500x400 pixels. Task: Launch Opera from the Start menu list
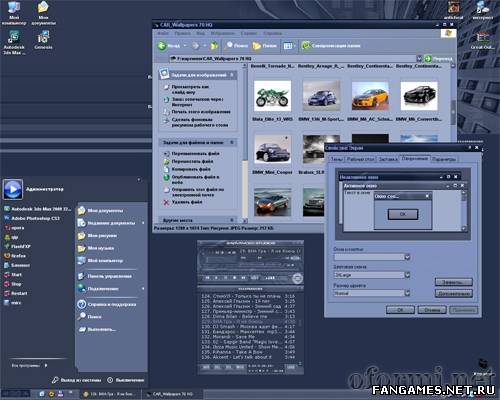(14, 228)
